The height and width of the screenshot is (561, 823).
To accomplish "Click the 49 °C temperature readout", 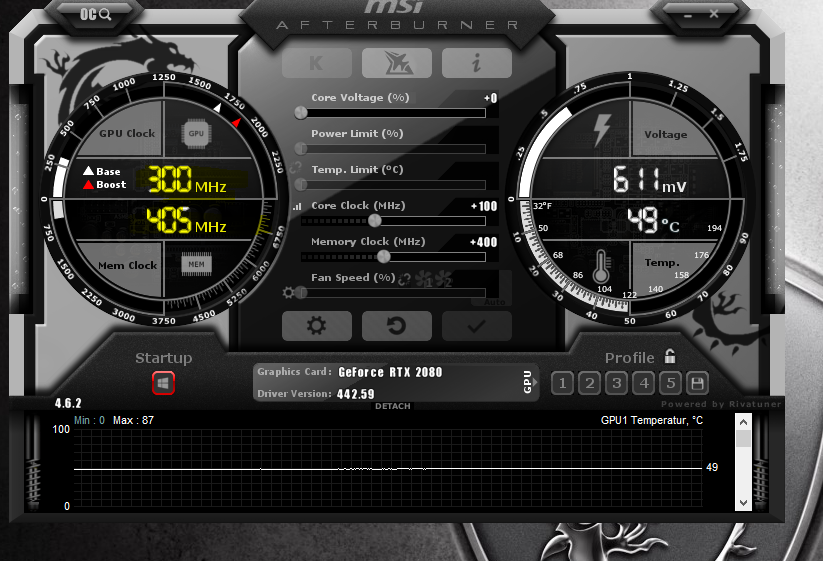I will (x=653, y=220).
